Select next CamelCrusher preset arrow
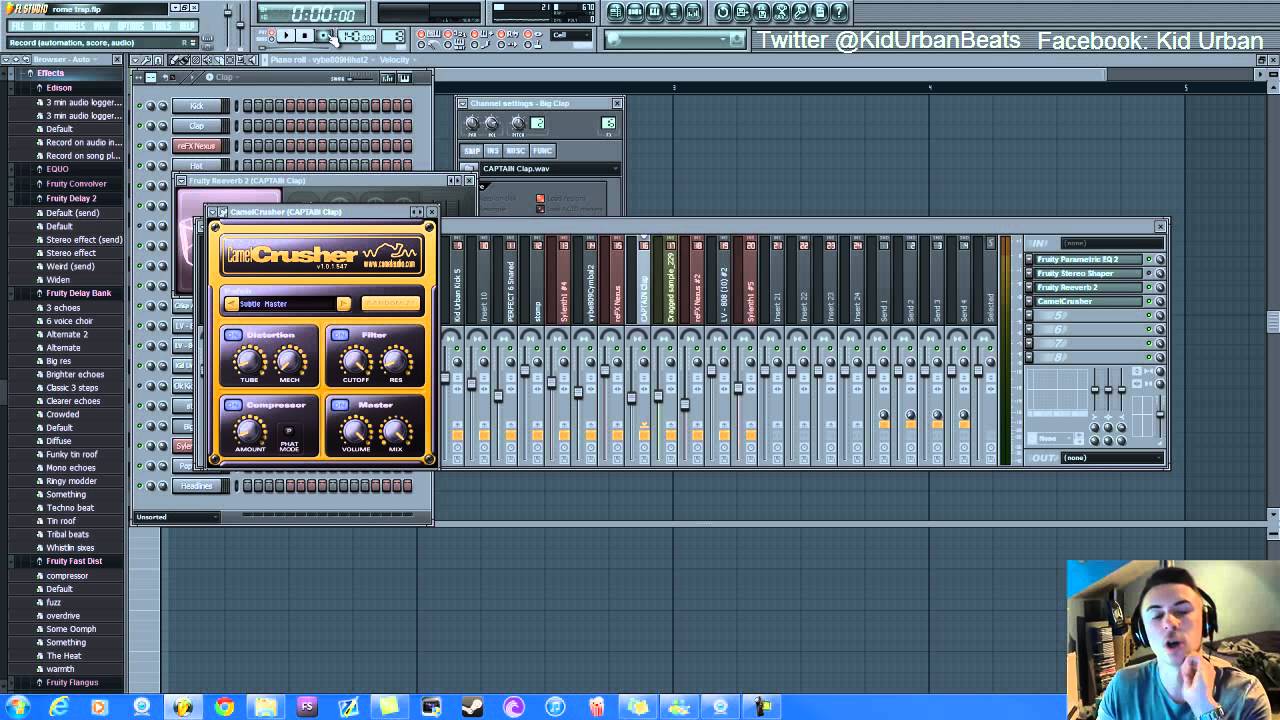This screenshot has width=1280, height=720. click(x=344, y=303)
